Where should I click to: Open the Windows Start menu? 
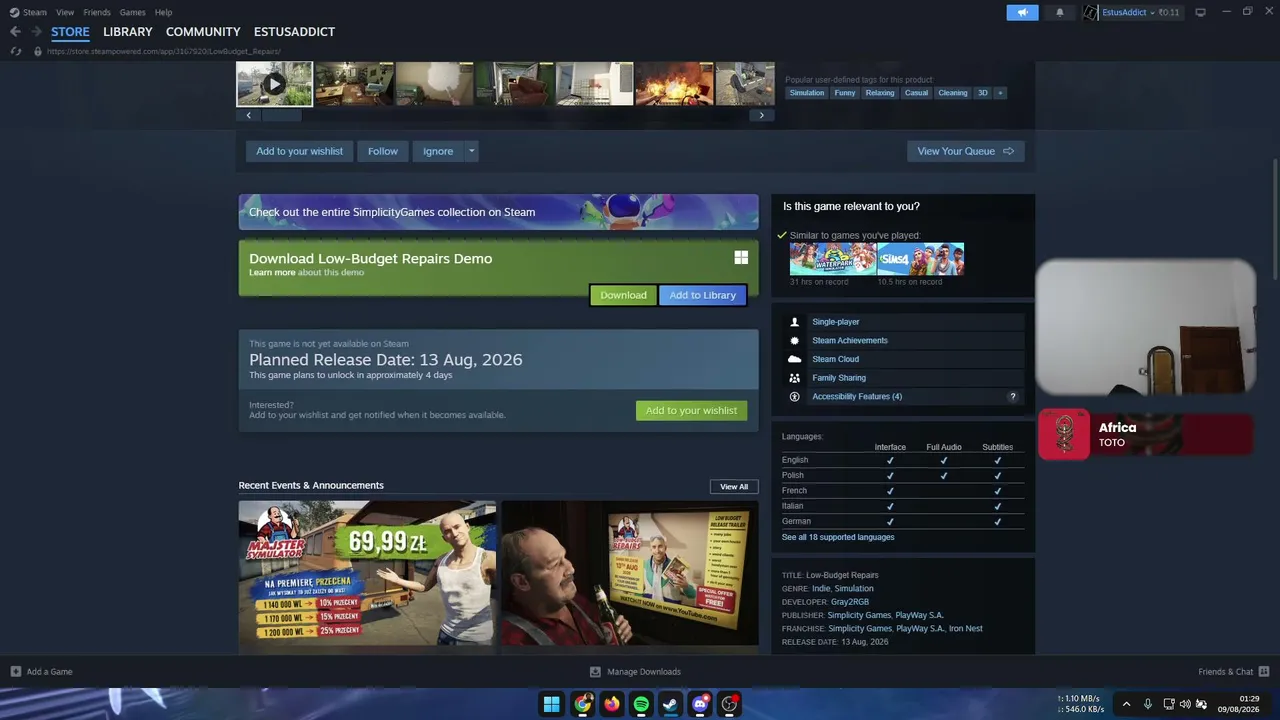(552, 704)
